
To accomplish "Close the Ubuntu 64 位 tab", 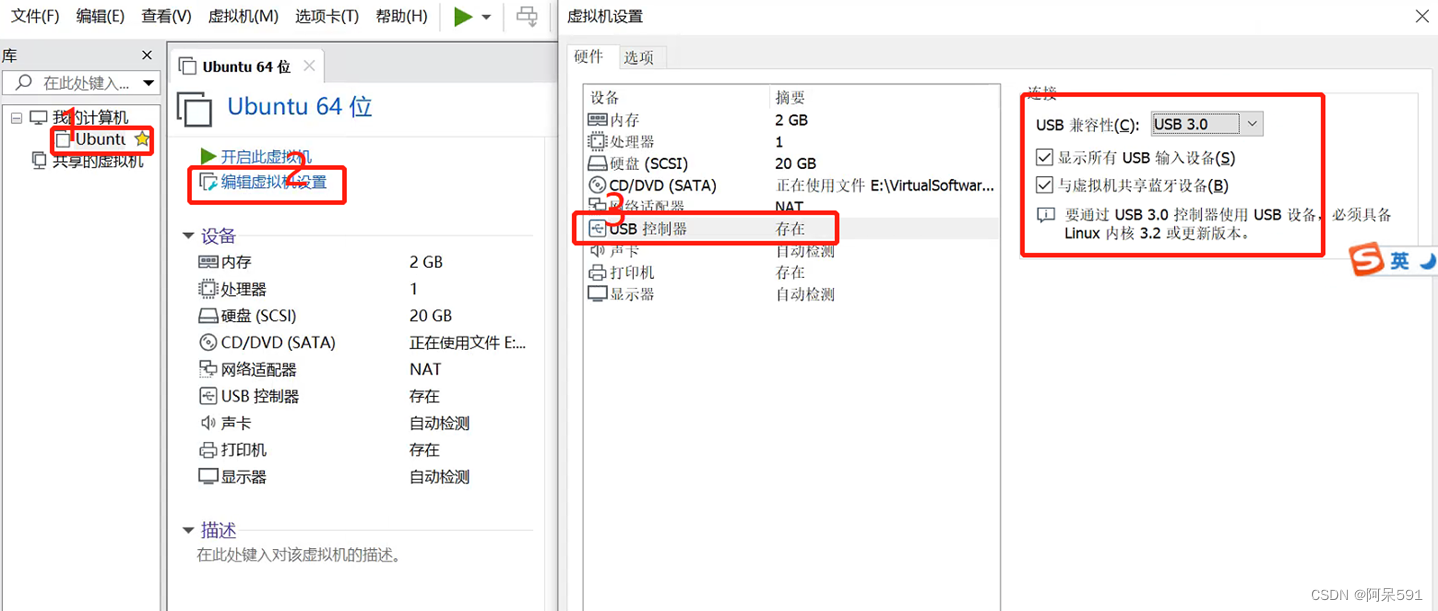I will (309, 66).
